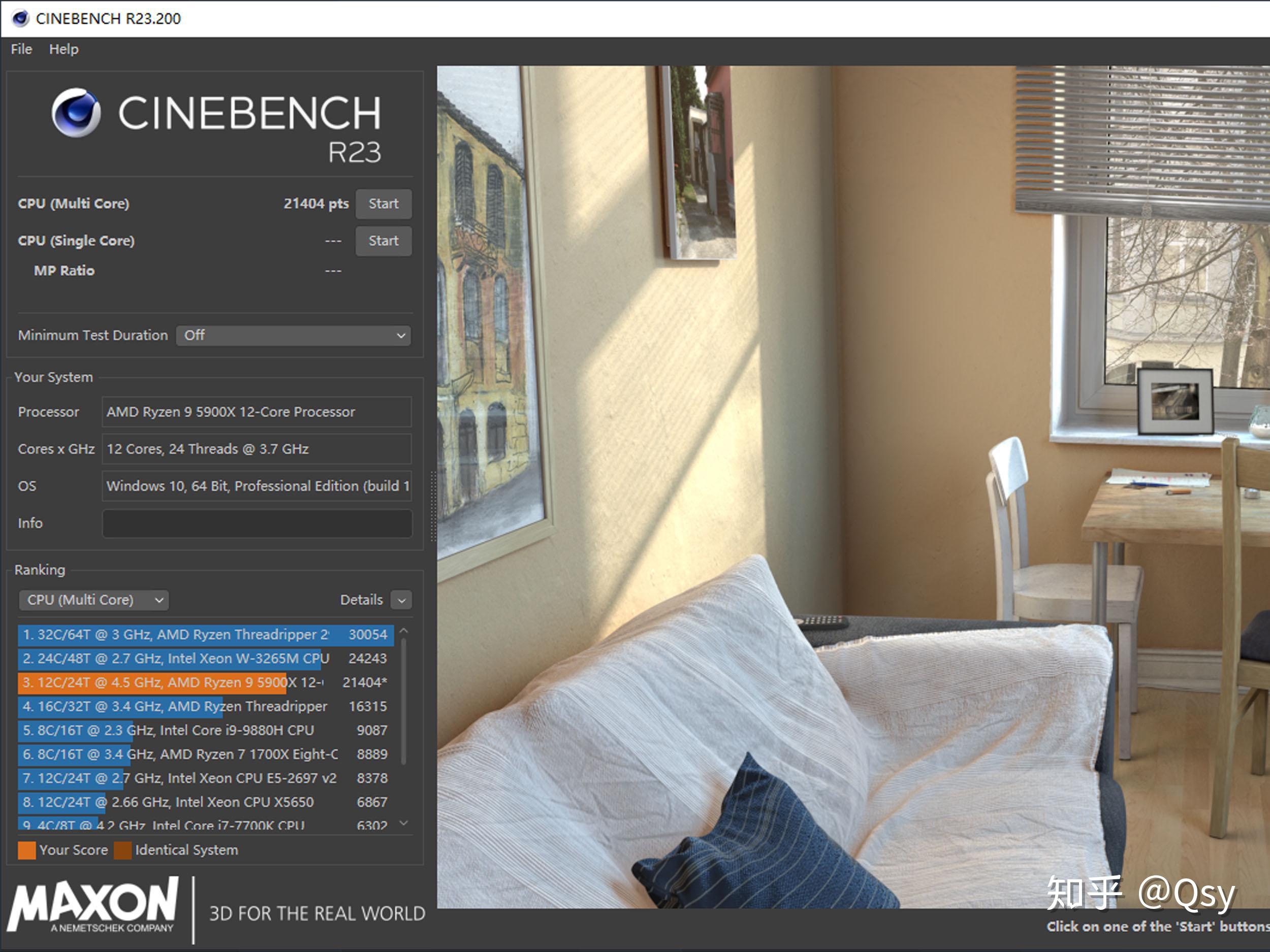Expand the ranking Details chevron
This screenshot has height=952, width=1270.
click(401, 600)
